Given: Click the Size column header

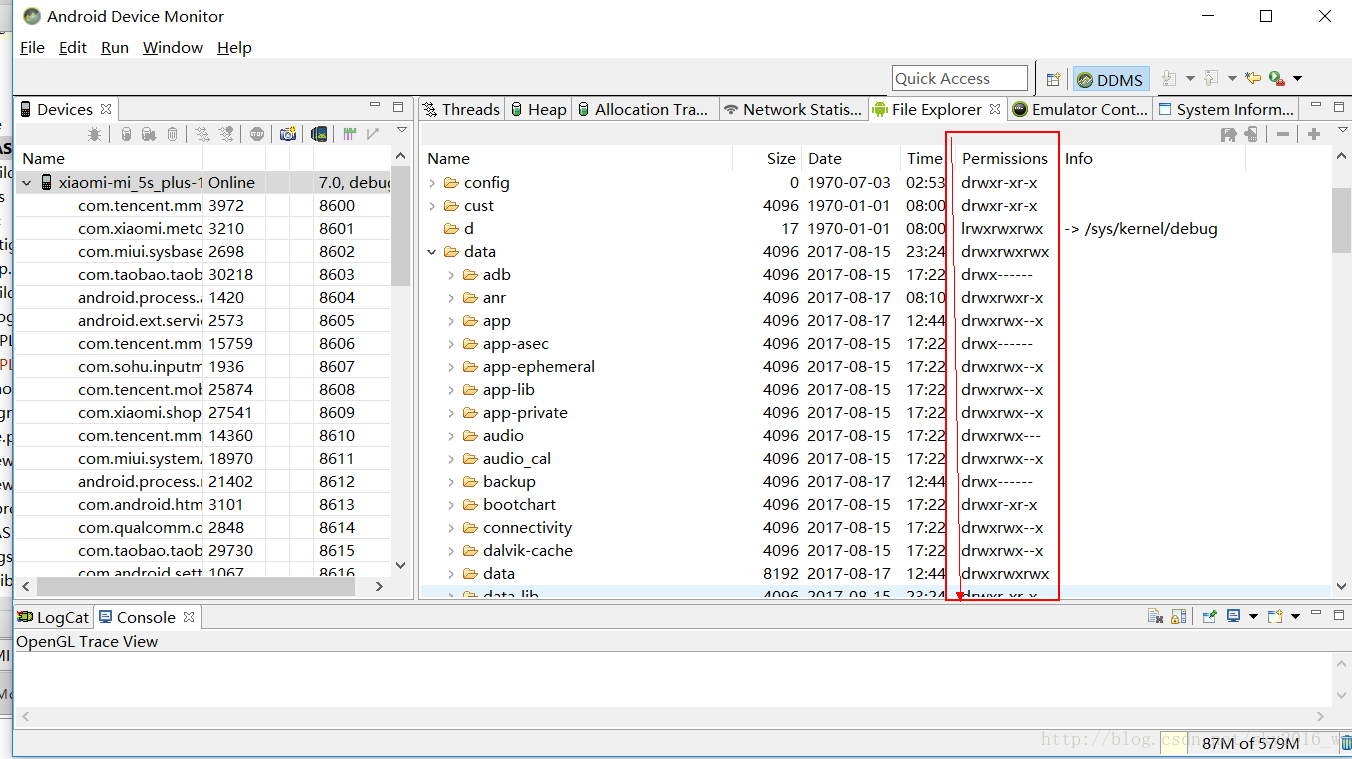Looking at the screenshot, I should pos(767,159).
